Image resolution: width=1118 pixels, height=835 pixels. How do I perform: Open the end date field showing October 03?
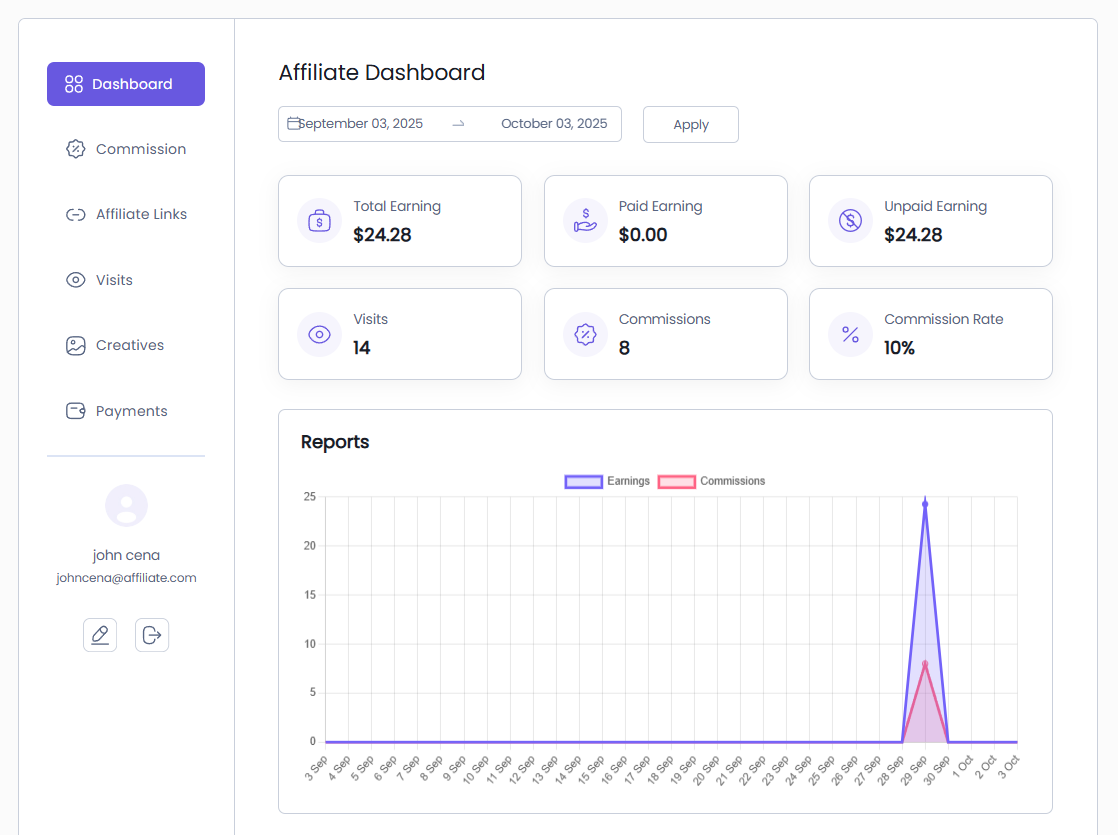coord(555,123)
